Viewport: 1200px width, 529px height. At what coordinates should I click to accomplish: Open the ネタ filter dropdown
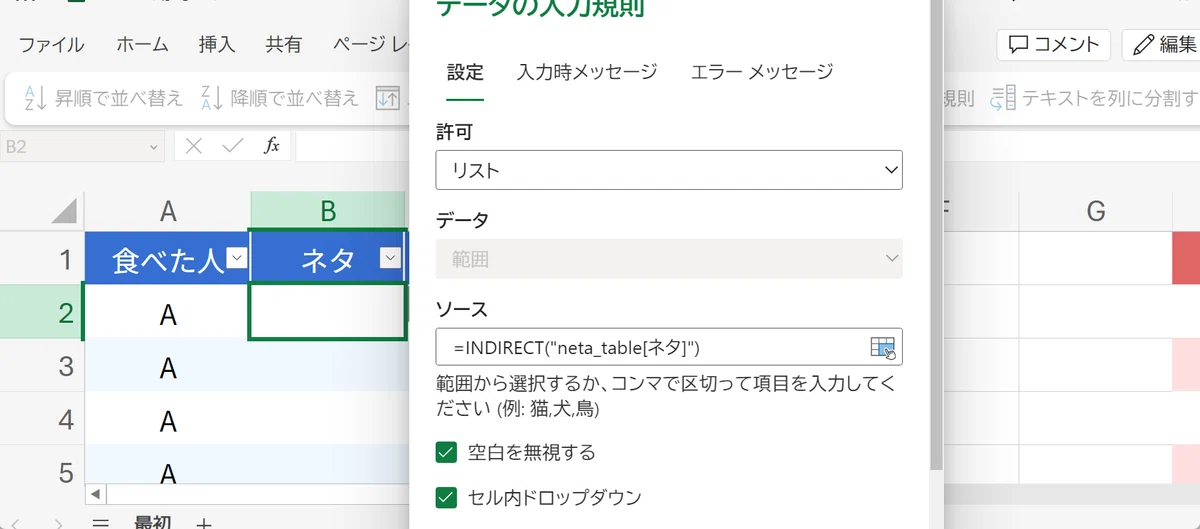coord(390,259)
